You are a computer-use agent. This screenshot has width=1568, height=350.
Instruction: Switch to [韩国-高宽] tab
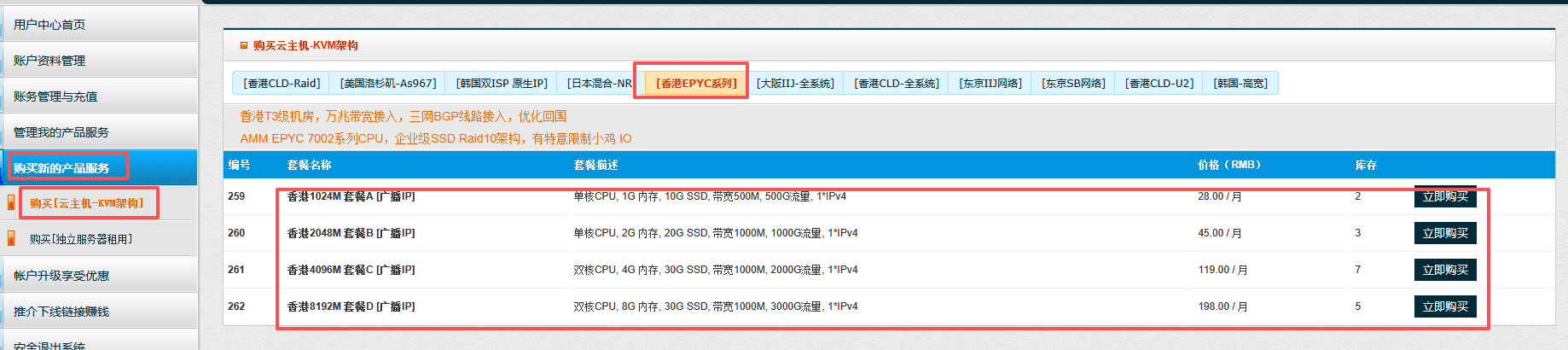click(x=1240, y=83)
